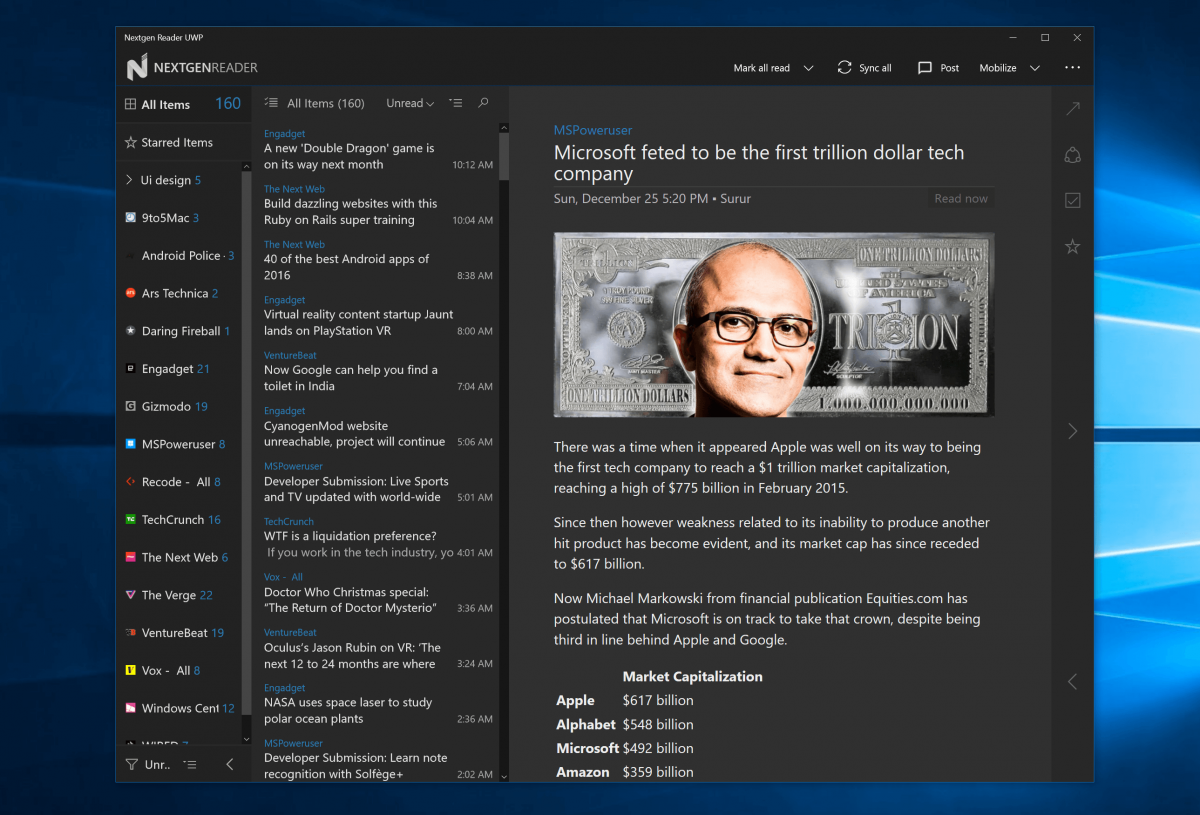Click the article title about trillion dollar company
The height and width of the screenshot is (815, 1200).
click(x=759, y=163)
